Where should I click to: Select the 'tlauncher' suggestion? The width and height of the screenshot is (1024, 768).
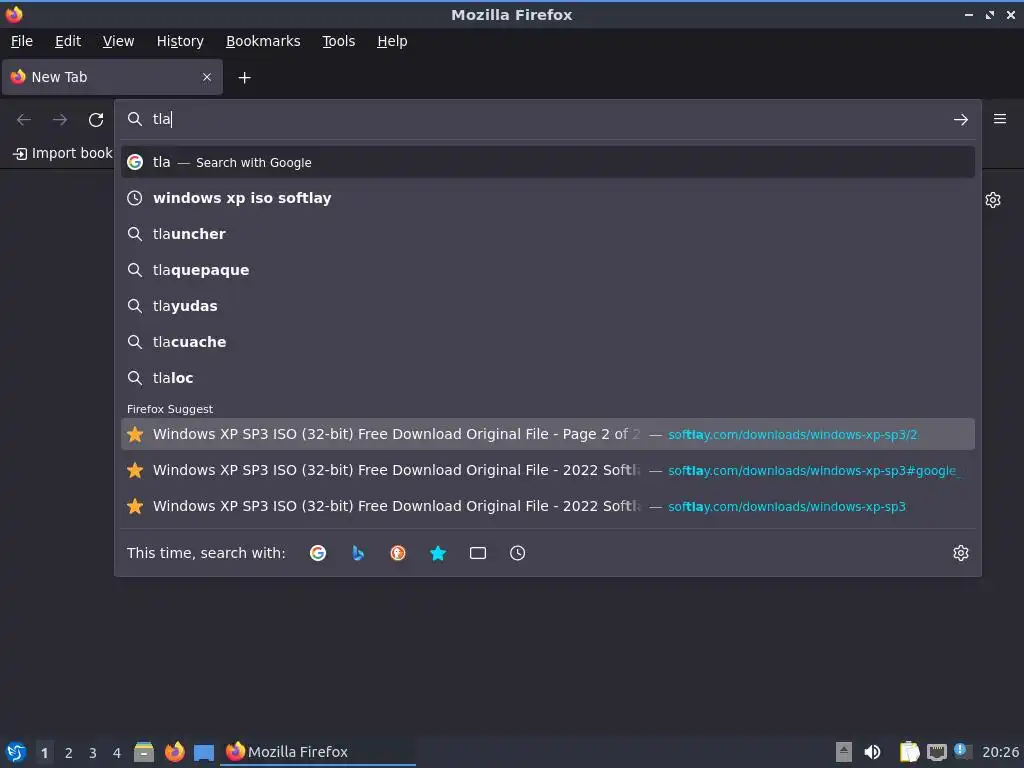548,234
